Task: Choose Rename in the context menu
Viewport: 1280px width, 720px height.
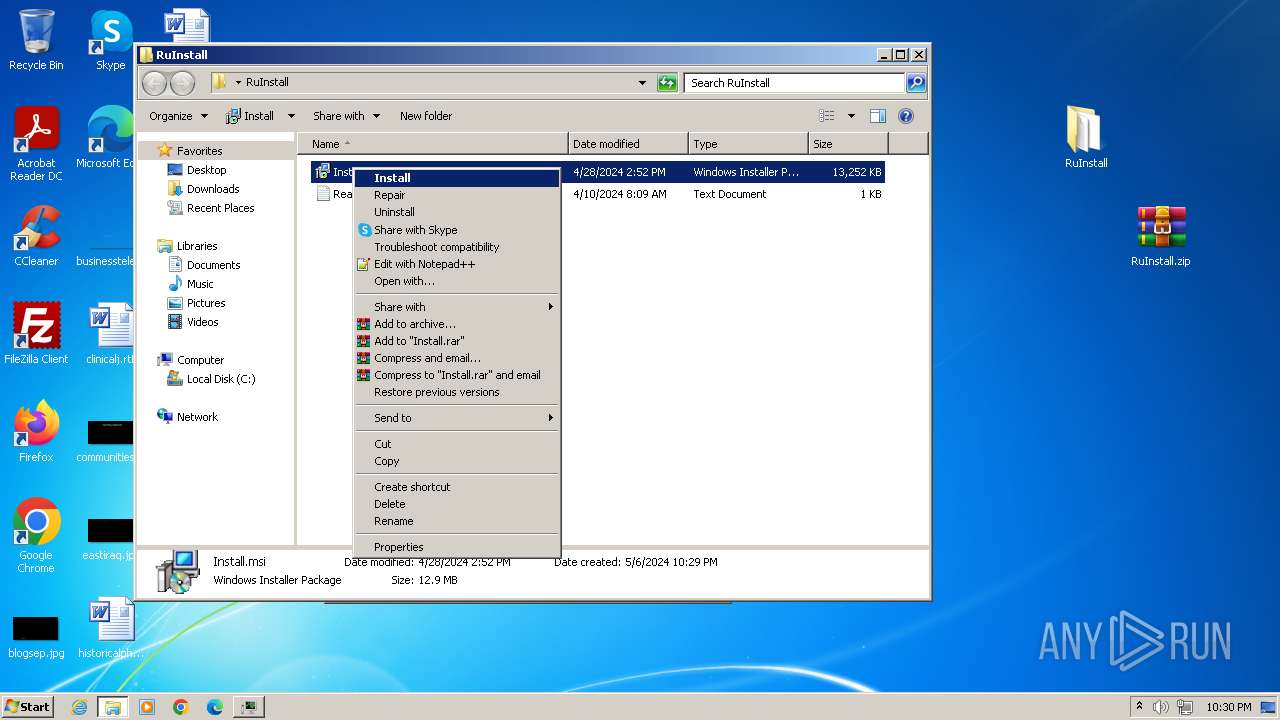Action: coord(457,521)
